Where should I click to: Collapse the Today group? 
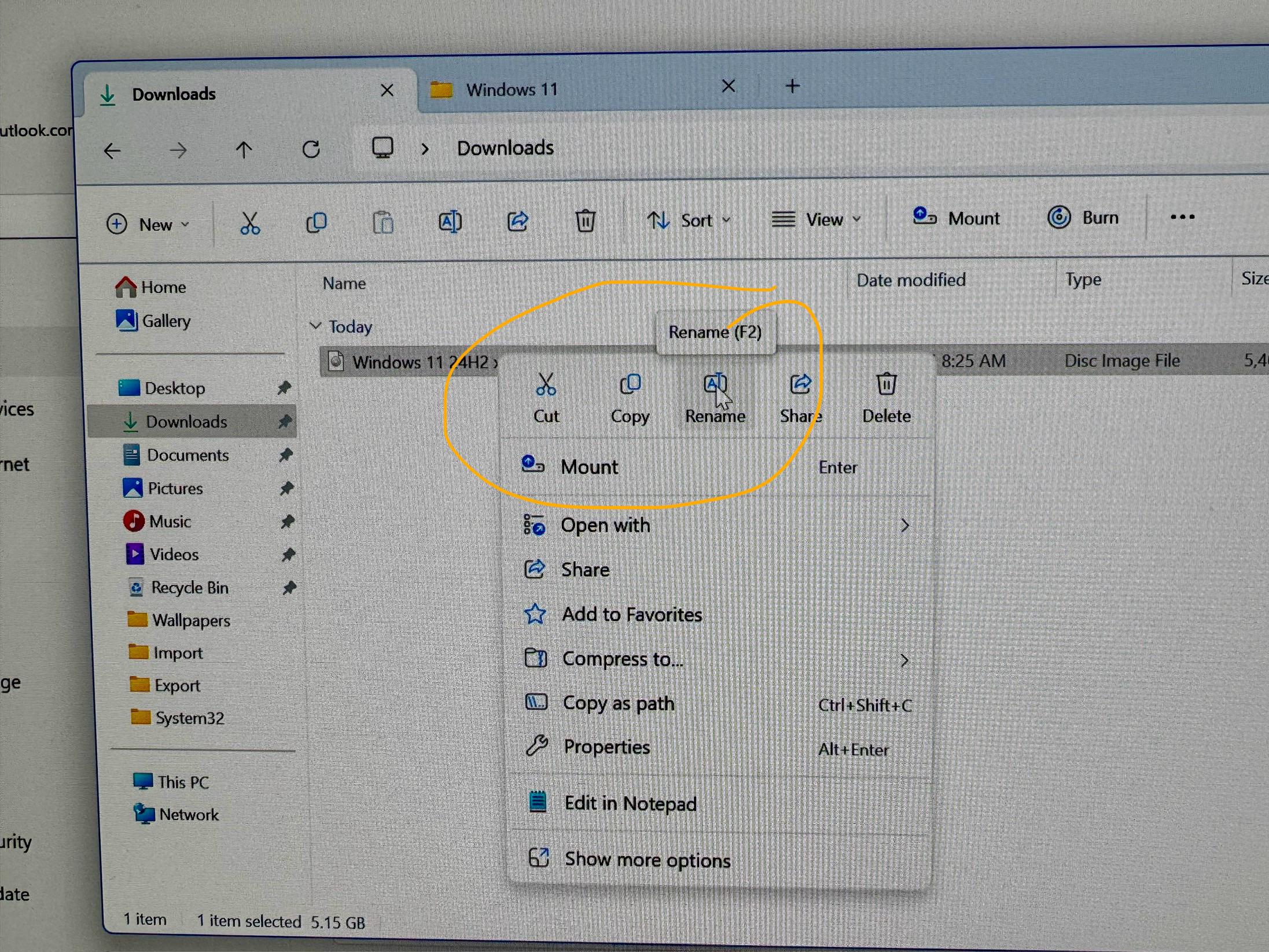317,326
